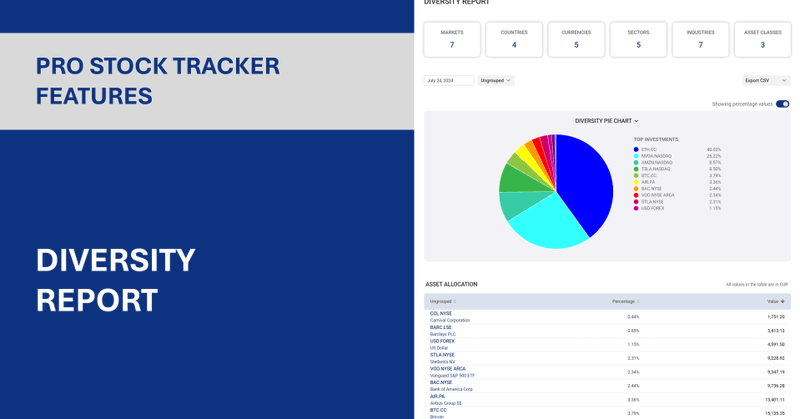Screen dimensions: 800x419
Task: Click the VOO.NYSE ARCA legend label
Action: [658, 195]
